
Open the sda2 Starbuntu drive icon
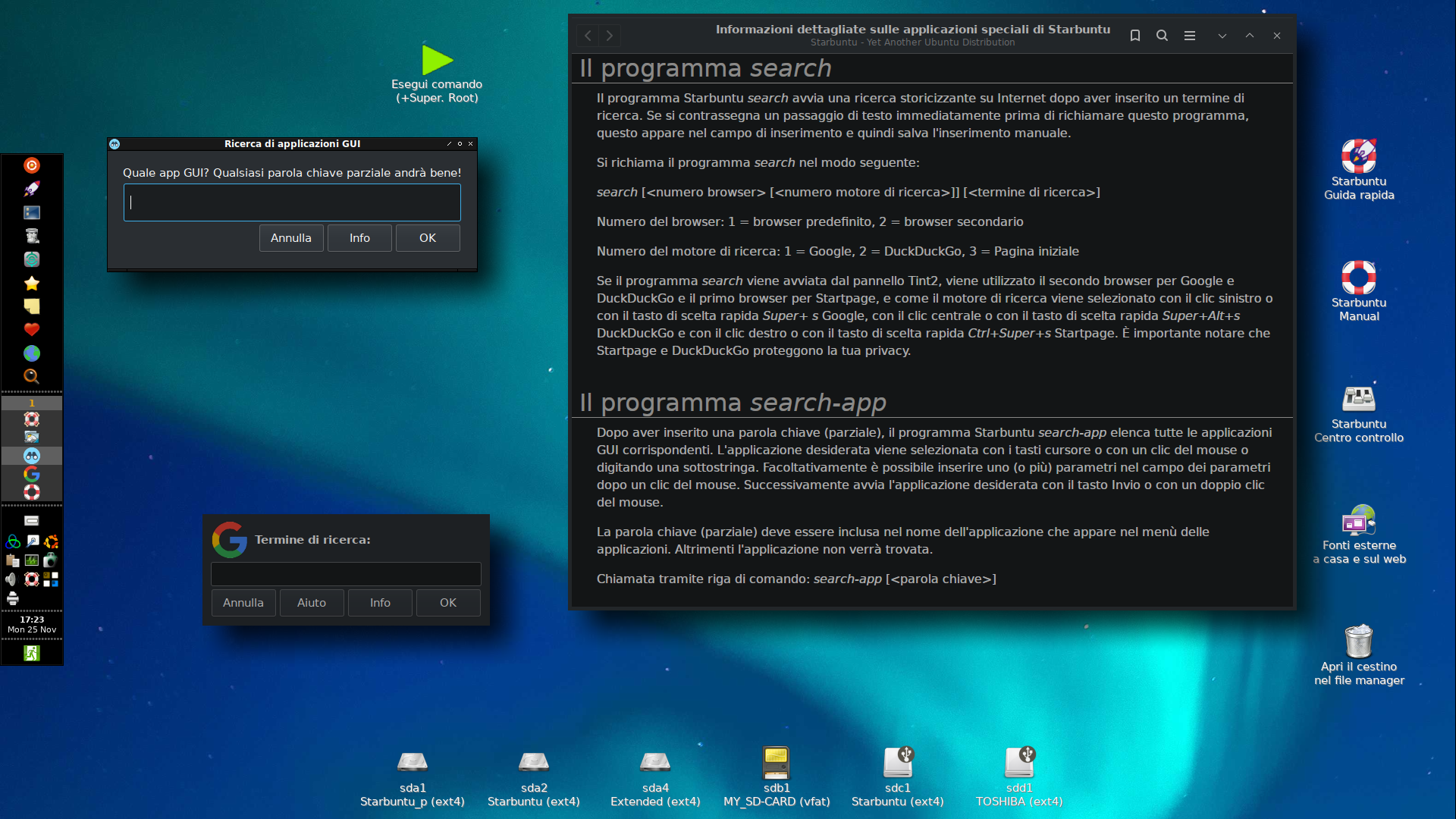534,762
